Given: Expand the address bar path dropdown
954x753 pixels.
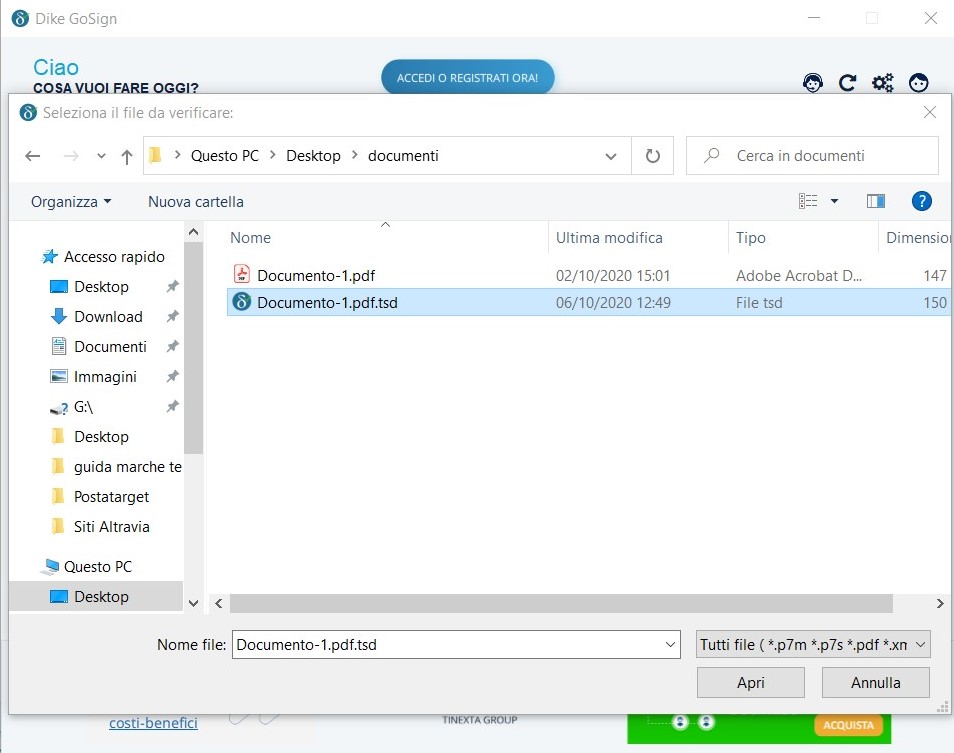Looking at the screenshot, I should (611, 156).
